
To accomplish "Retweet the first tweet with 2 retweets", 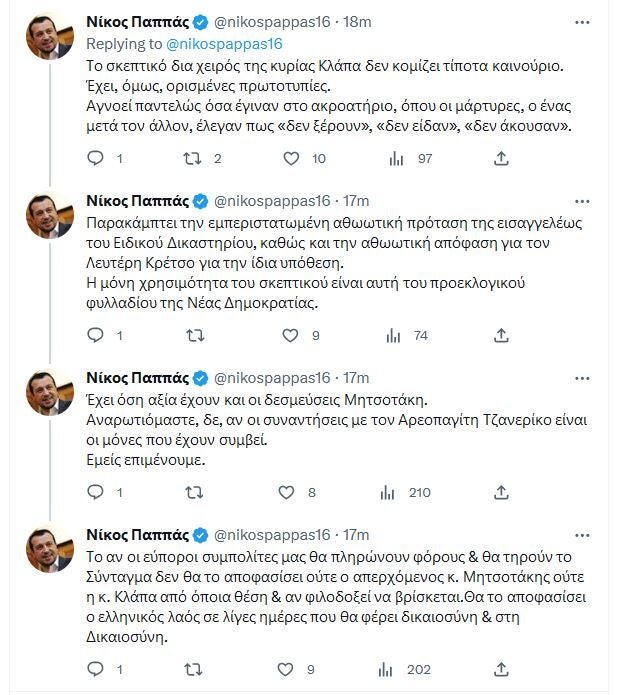I will pos(193,158).
